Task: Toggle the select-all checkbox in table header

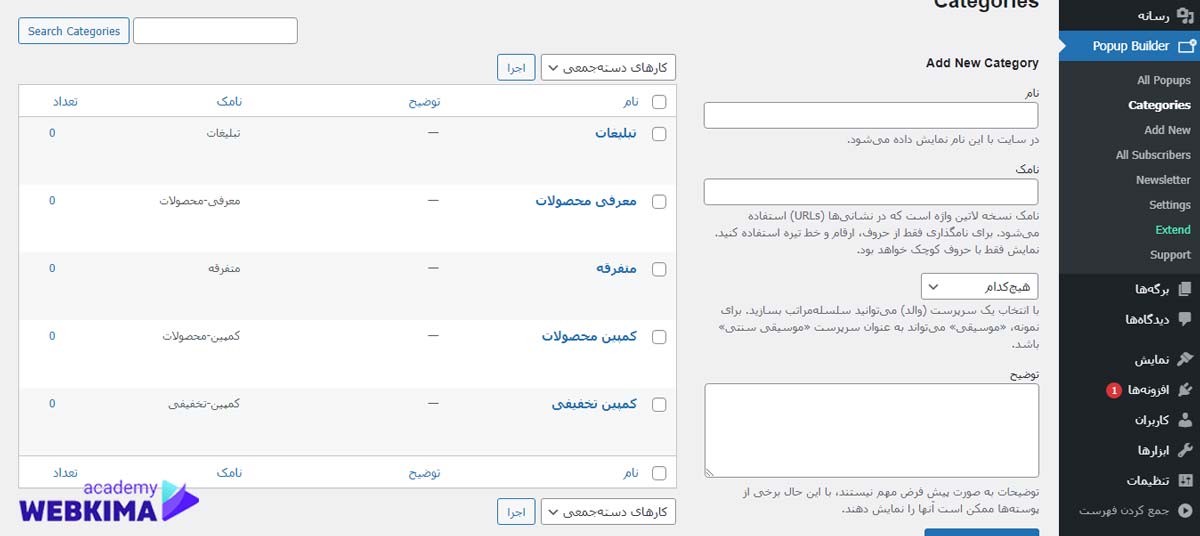Action: [659, 101]
